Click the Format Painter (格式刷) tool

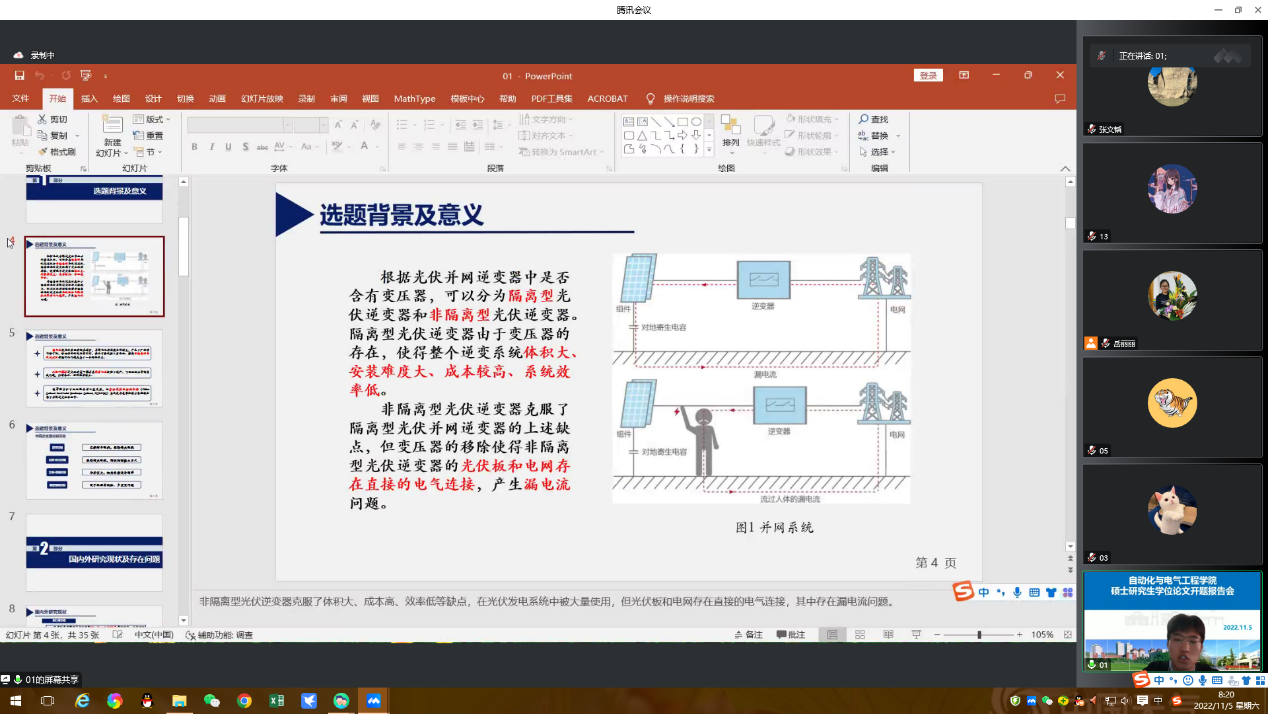coord(56,152)
